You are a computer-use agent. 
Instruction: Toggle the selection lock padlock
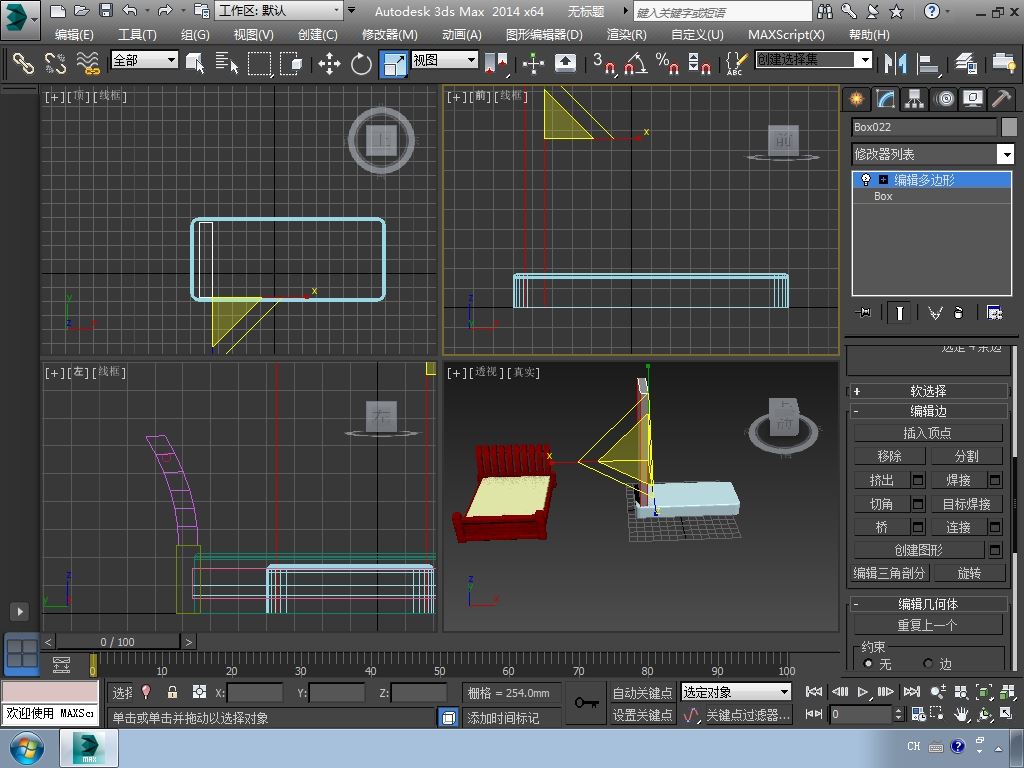click(x=172, y=692)
